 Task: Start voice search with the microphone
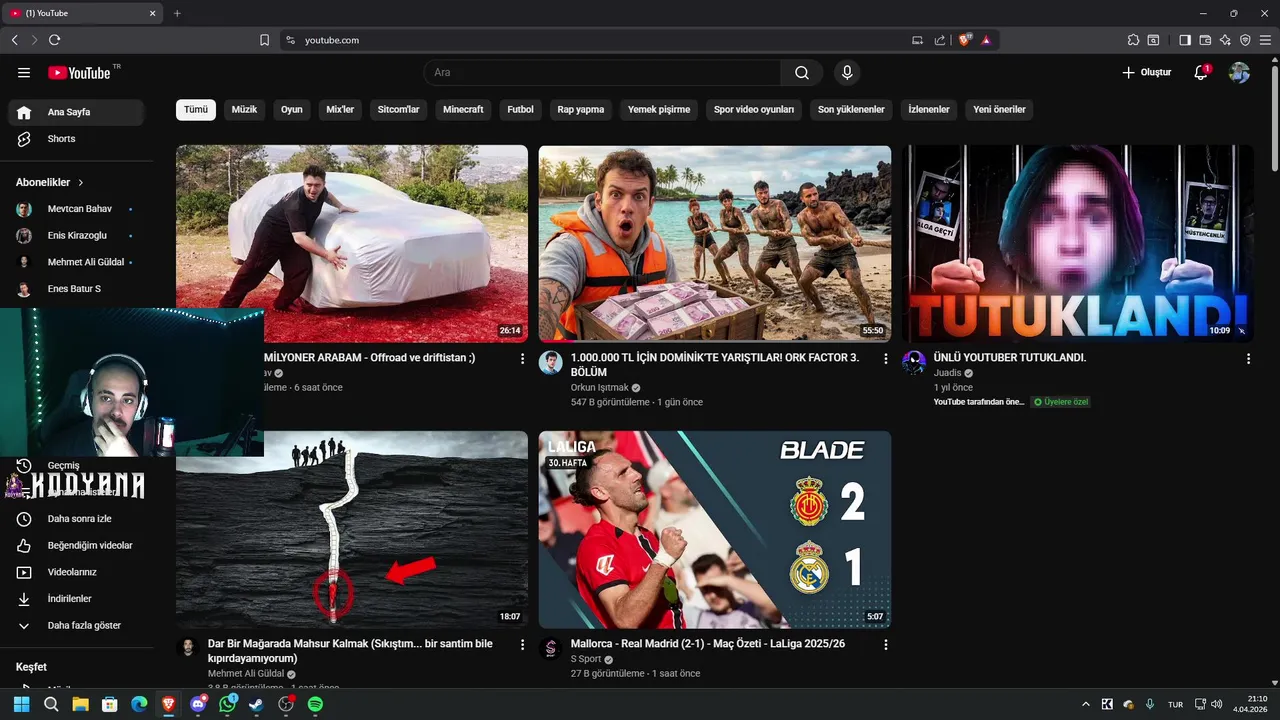coord(847,73)
